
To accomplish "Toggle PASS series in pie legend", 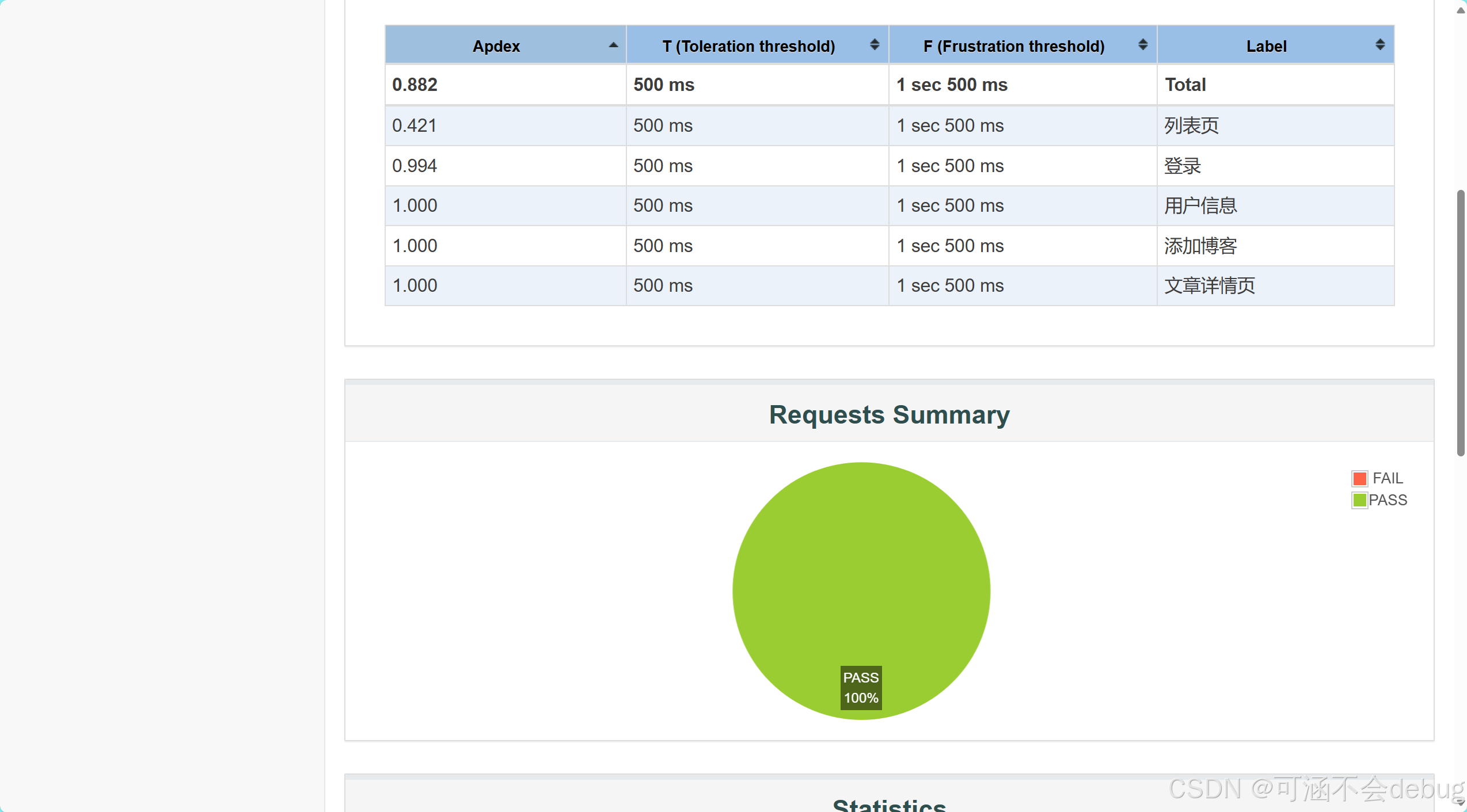I will (x=1388, y=500).
